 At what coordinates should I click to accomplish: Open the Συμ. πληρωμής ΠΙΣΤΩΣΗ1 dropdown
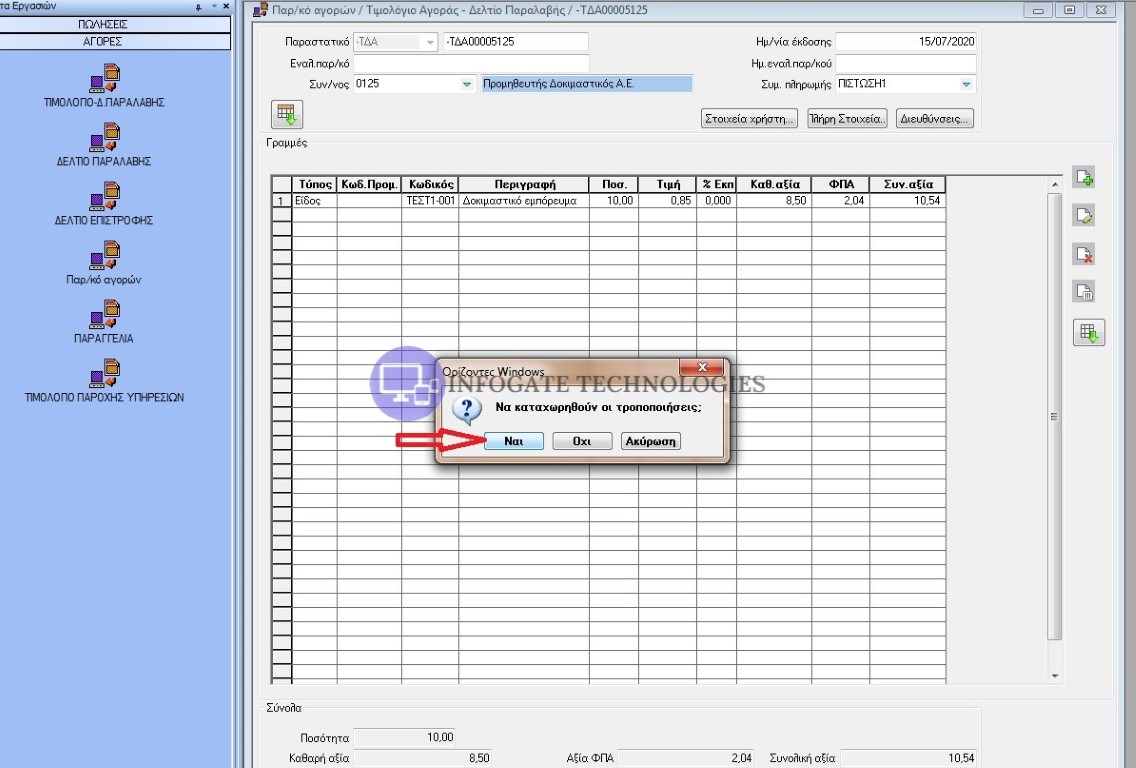pyautogui.click(x=966, y=85)
